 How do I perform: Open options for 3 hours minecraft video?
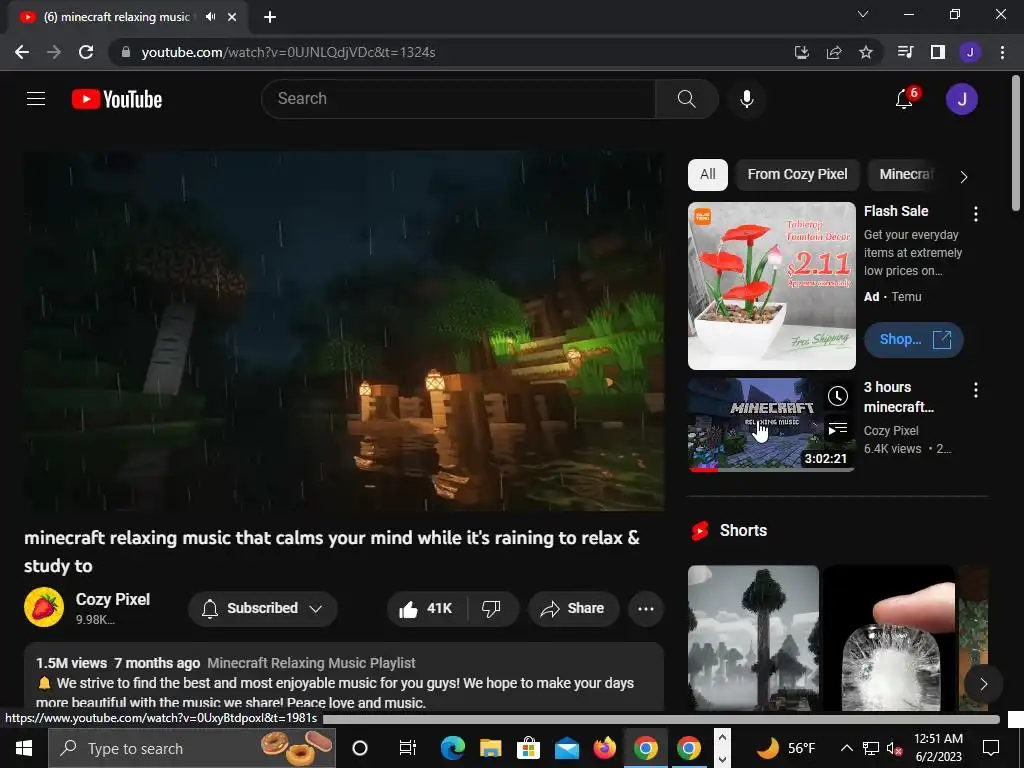click(976, 391)
